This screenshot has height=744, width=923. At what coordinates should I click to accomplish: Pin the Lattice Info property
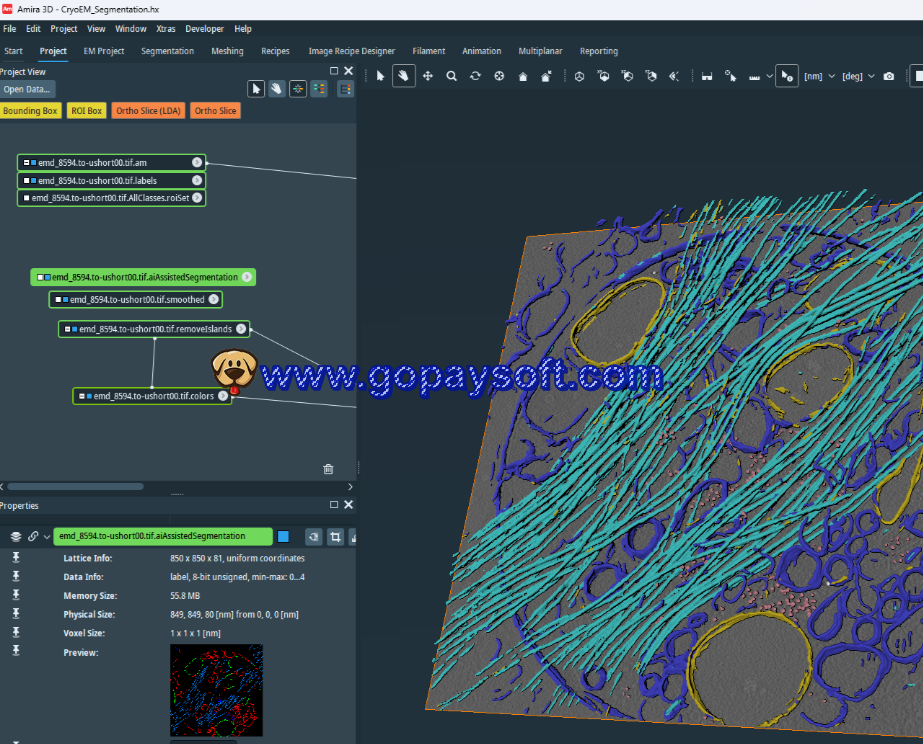tap(16, 558)
